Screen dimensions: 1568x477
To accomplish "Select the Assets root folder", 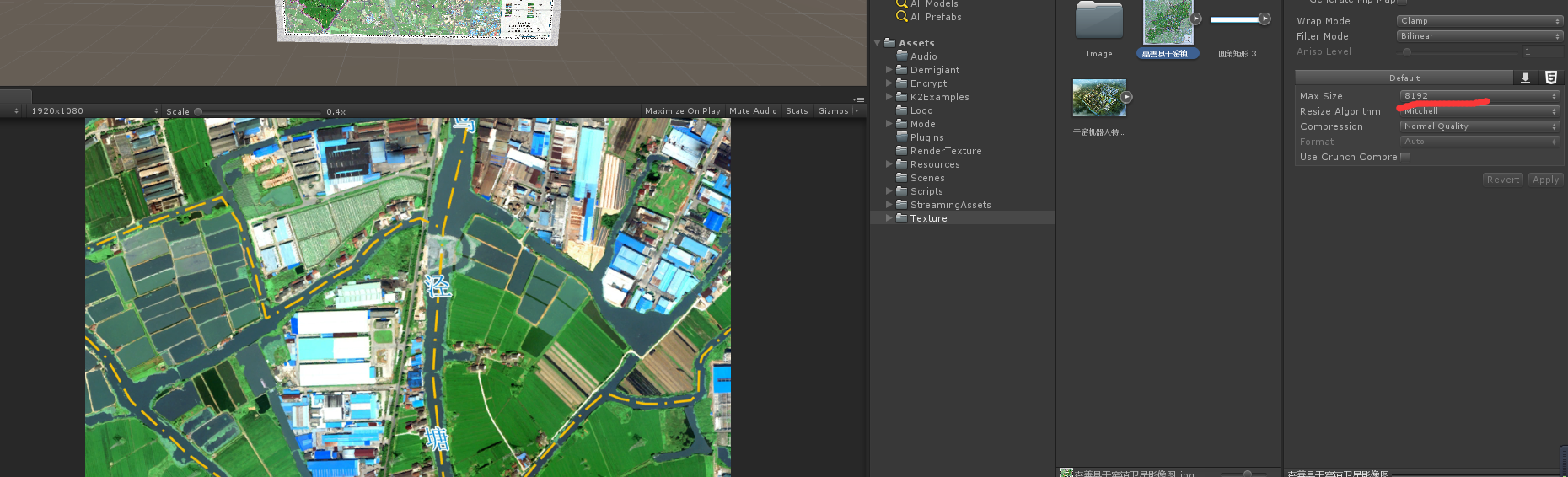I will [x=916, y=43].
